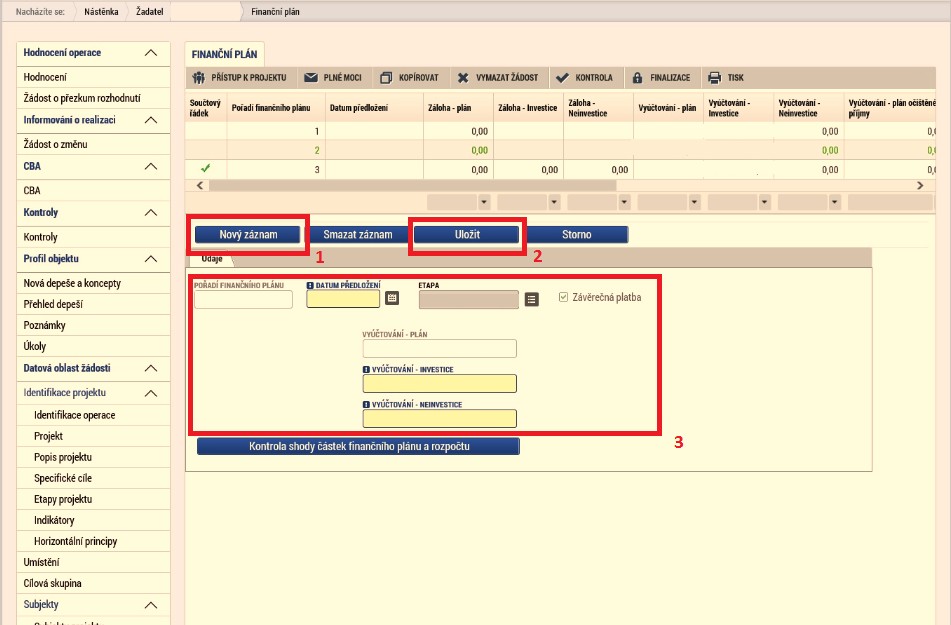Click Nový záznam button

(x=248, y=234)
